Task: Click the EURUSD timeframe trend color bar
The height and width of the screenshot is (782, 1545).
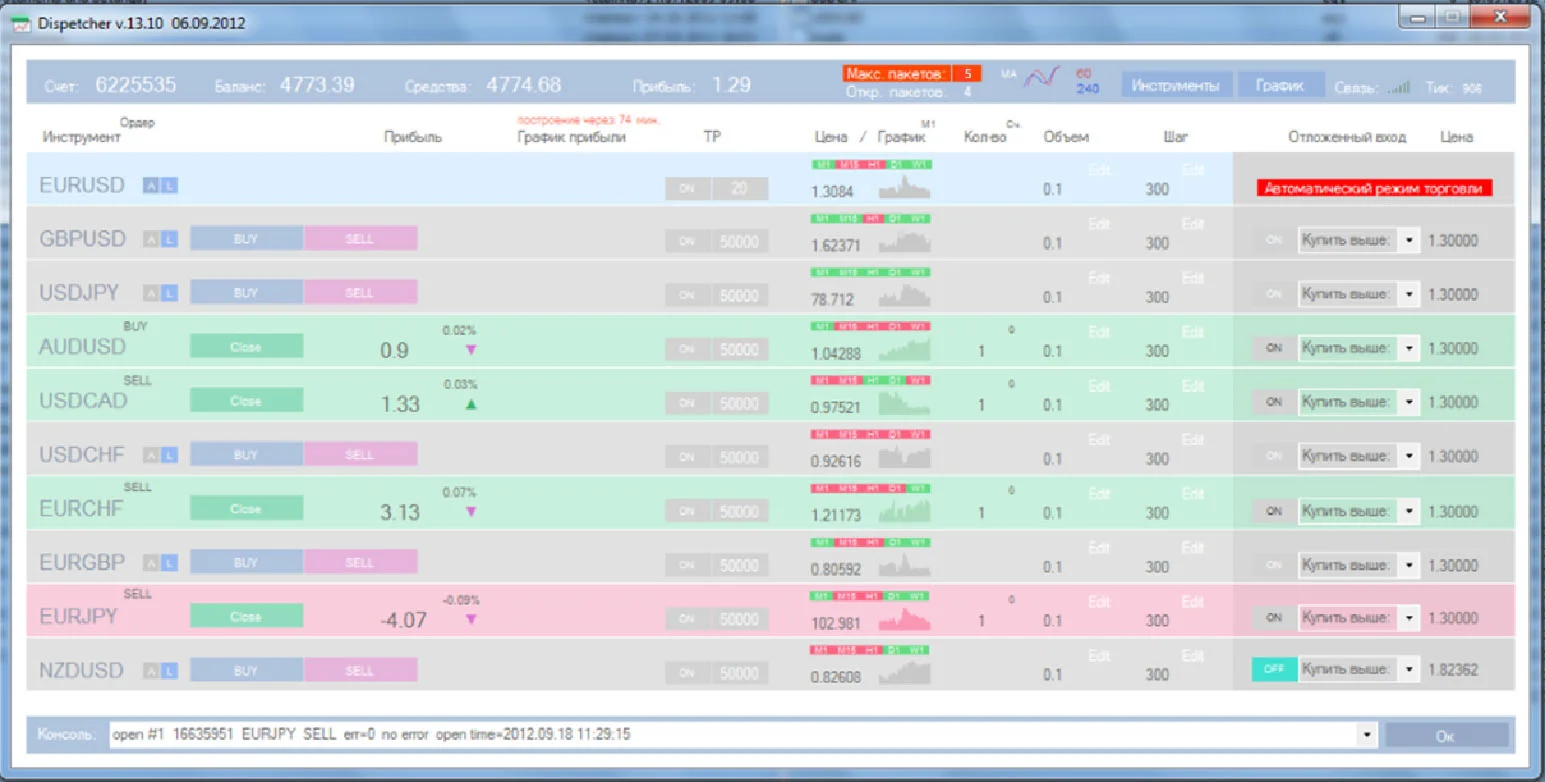Action: [x=870, y=164]
